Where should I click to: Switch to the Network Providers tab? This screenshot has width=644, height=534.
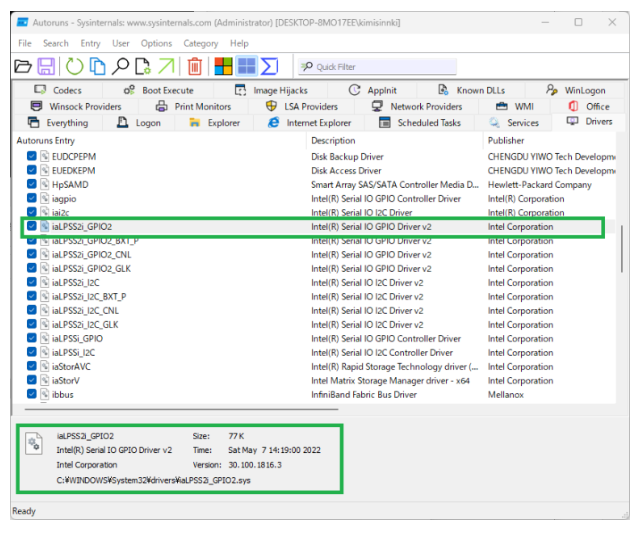[416, 106]
